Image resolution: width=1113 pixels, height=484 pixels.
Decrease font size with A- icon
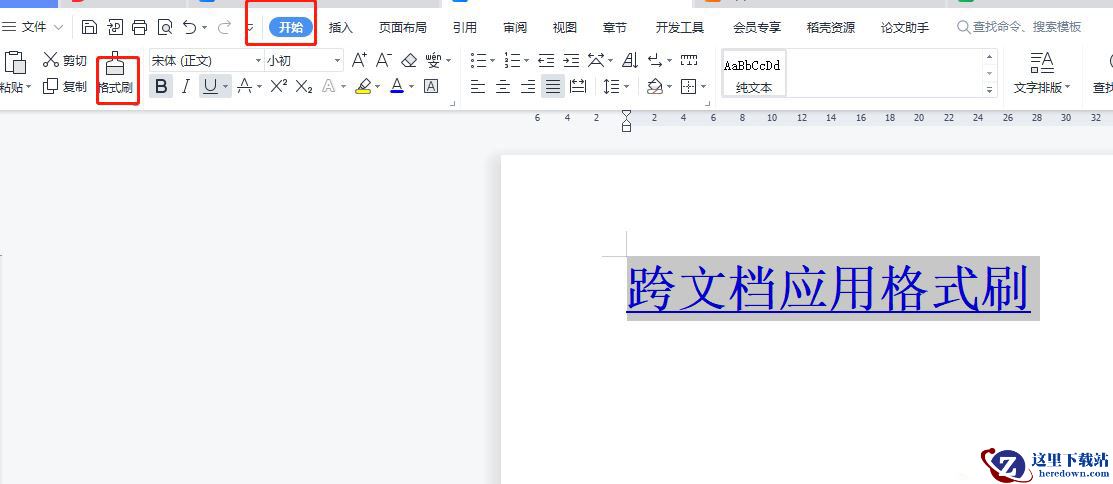[384, 60]
